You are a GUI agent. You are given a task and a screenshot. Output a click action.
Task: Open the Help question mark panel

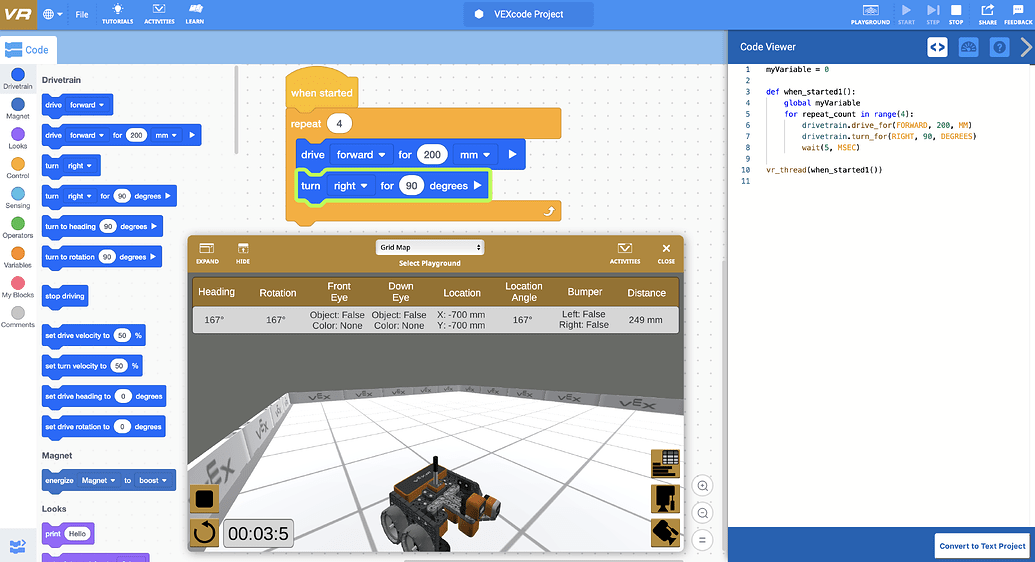pyautogui.click(x=999, y=47)
